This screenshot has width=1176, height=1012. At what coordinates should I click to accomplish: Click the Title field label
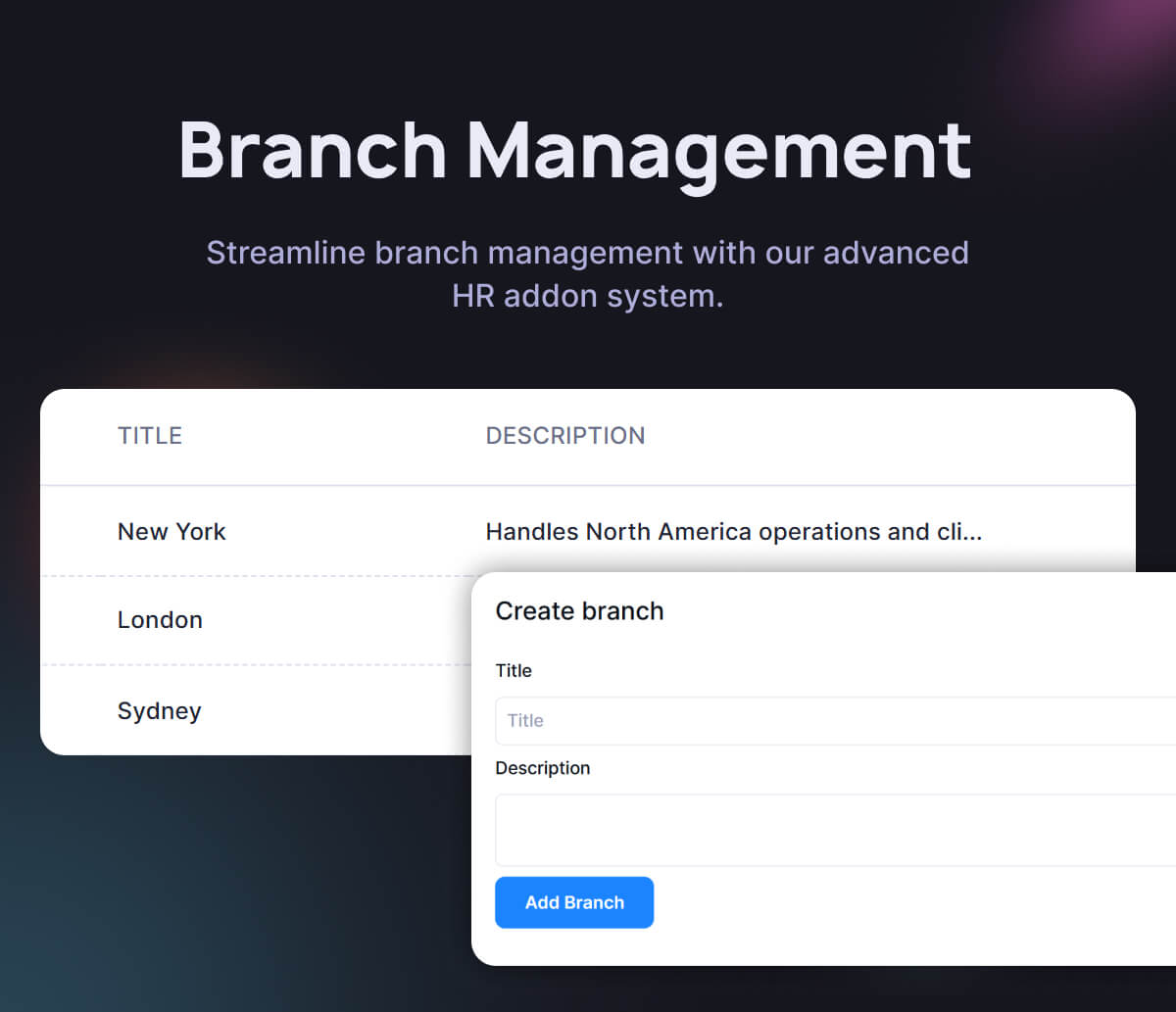[x=514, y=670]
